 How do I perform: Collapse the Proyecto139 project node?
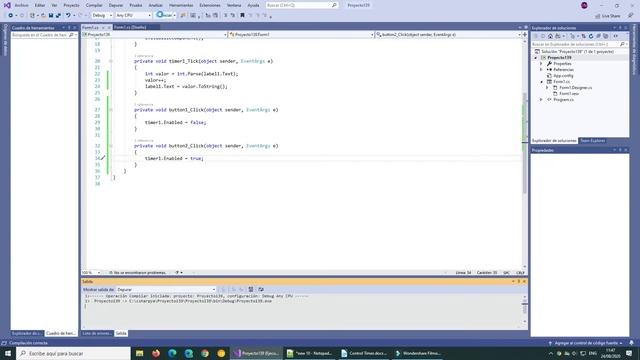(x=536, y=58)
